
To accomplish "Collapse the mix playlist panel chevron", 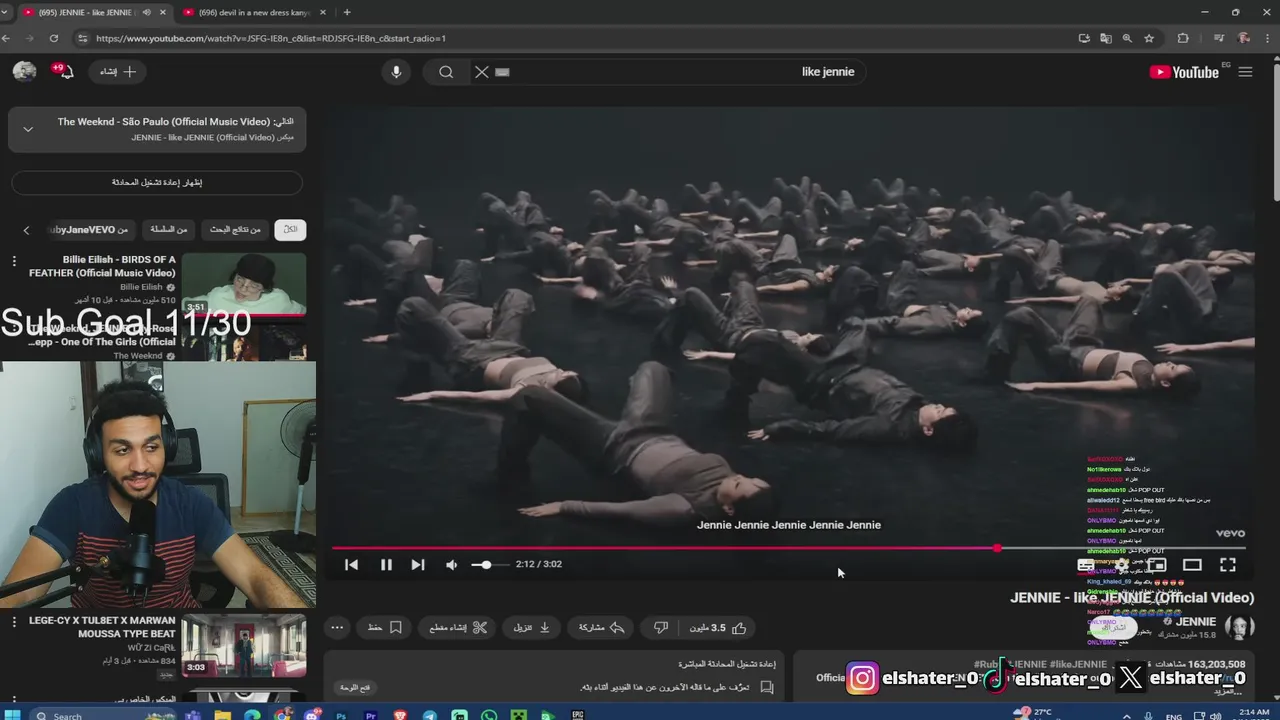I will pos(28,129).
